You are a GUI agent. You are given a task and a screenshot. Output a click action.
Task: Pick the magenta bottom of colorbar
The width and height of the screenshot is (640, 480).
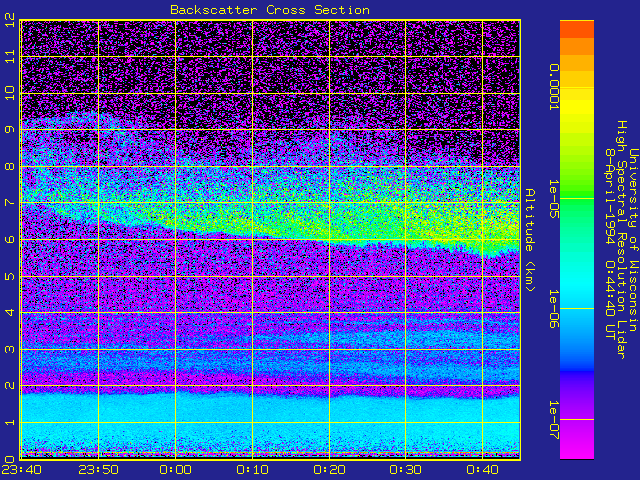577,441
